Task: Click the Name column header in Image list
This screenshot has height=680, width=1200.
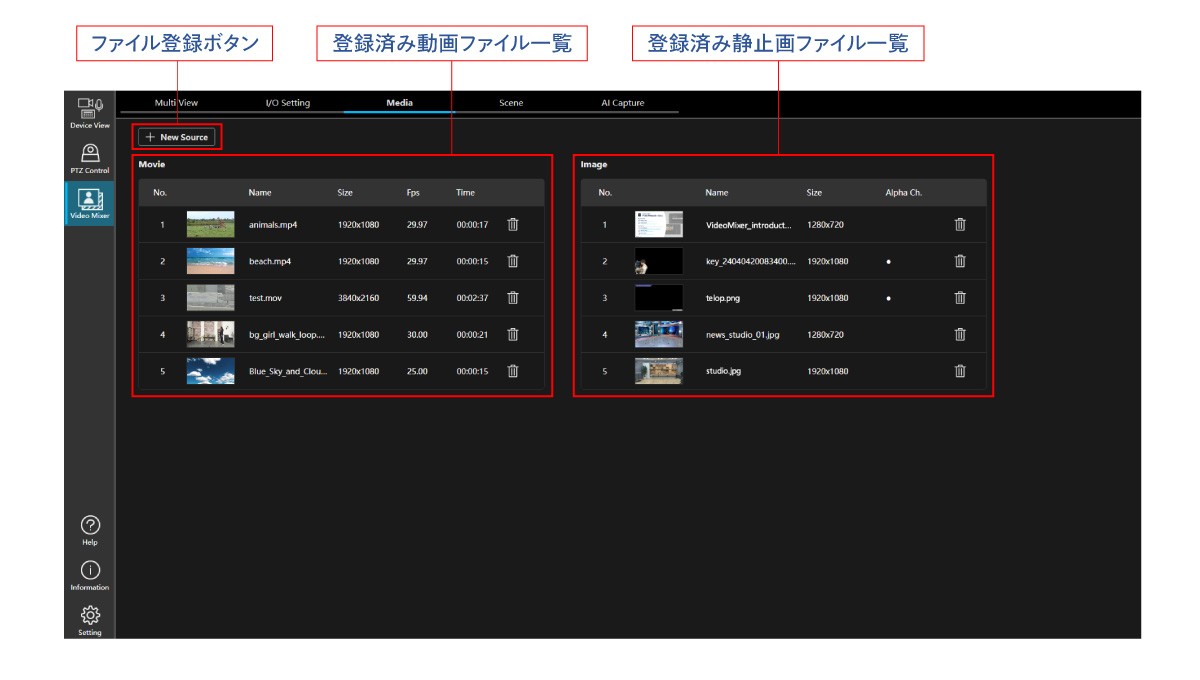Action: [716, 193]
